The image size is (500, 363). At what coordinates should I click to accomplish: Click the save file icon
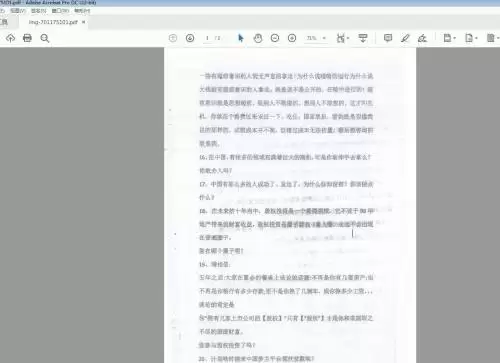point(447,38)
